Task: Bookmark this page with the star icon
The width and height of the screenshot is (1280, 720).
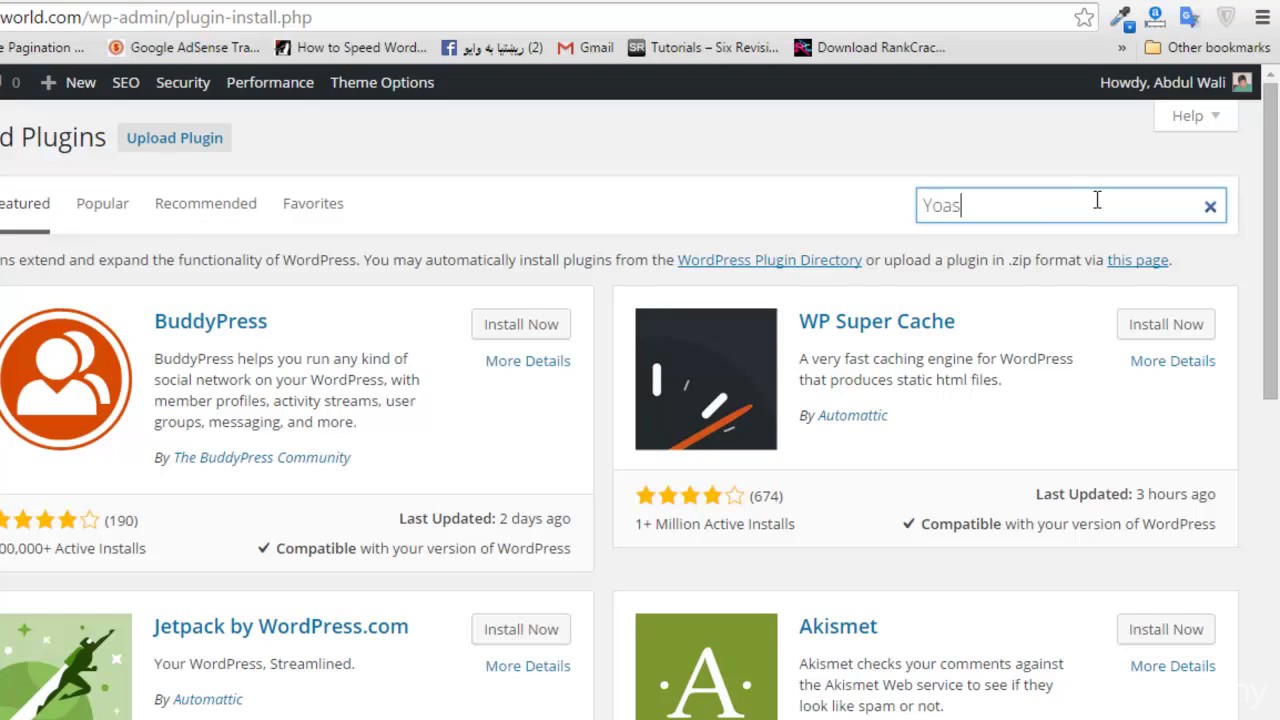Action: [x=1084, y=17]
